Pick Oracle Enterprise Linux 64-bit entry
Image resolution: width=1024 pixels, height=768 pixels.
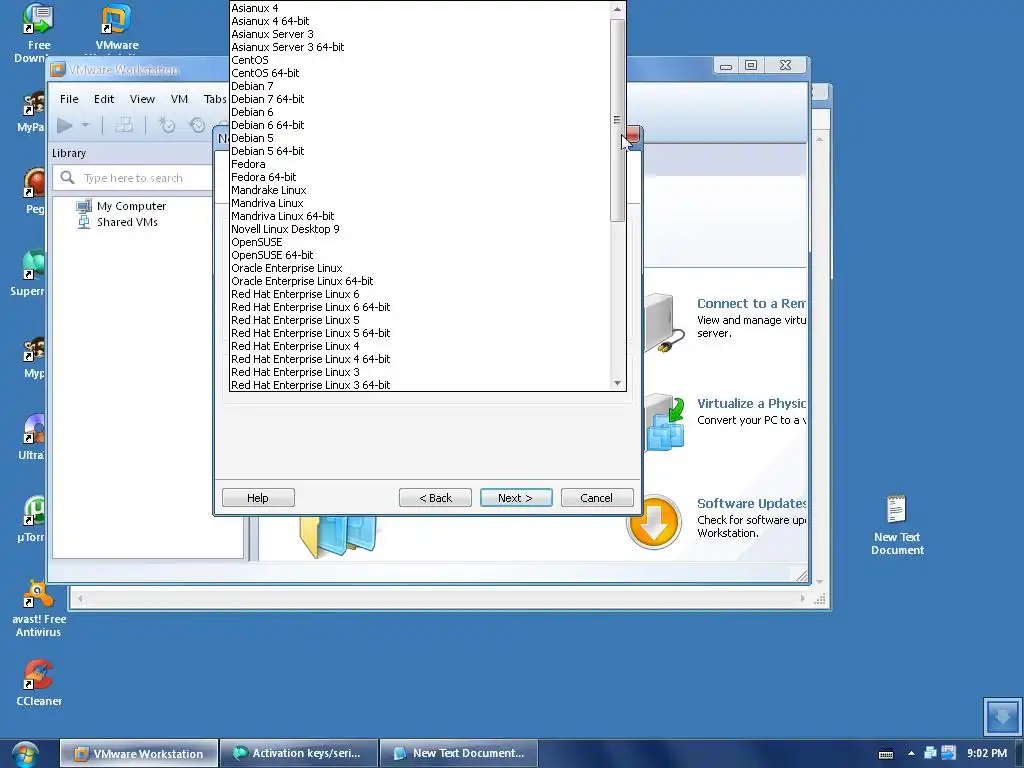(420, 281)
